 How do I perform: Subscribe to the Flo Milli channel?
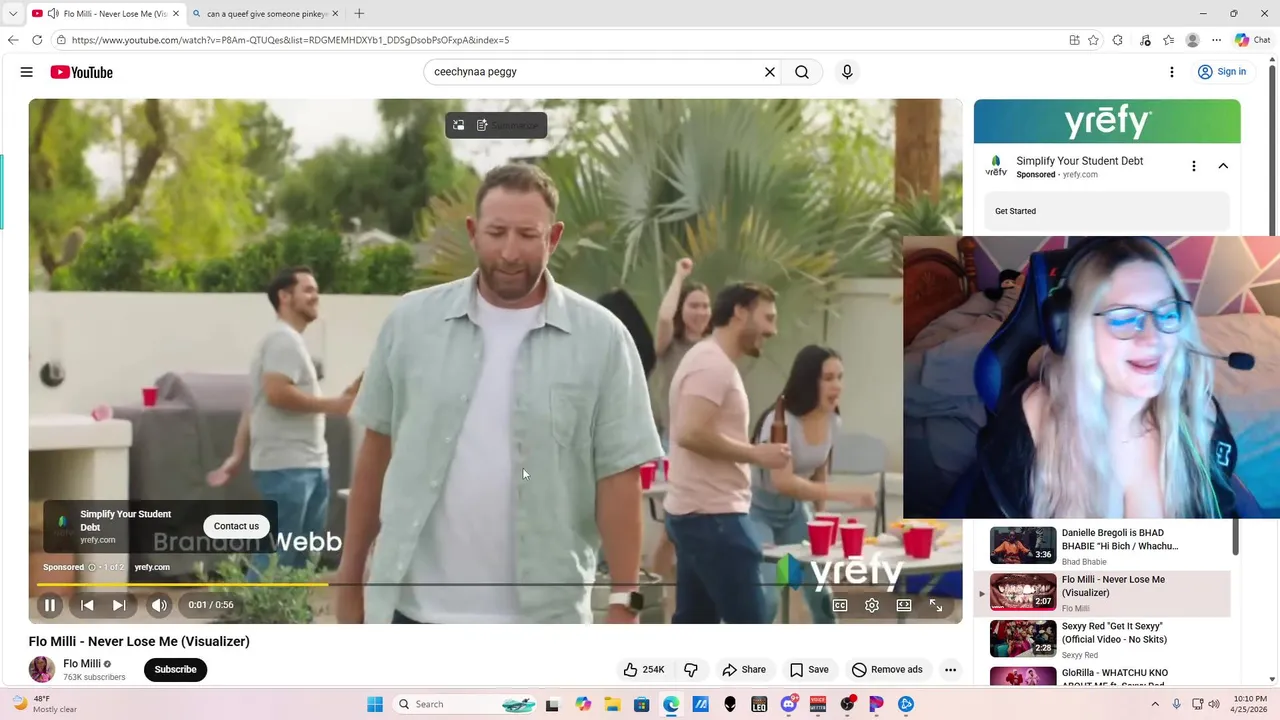(x=175, y=670)
